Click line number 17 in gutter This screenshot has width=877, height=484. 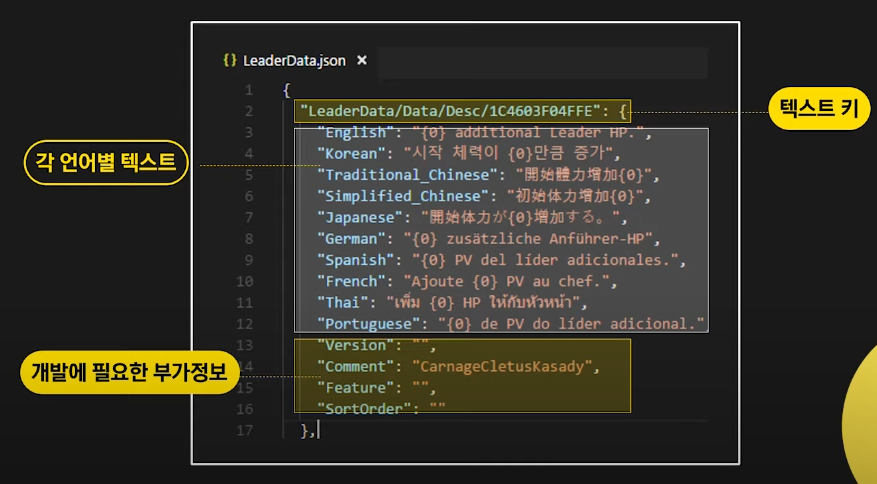(x=244, y=430)
